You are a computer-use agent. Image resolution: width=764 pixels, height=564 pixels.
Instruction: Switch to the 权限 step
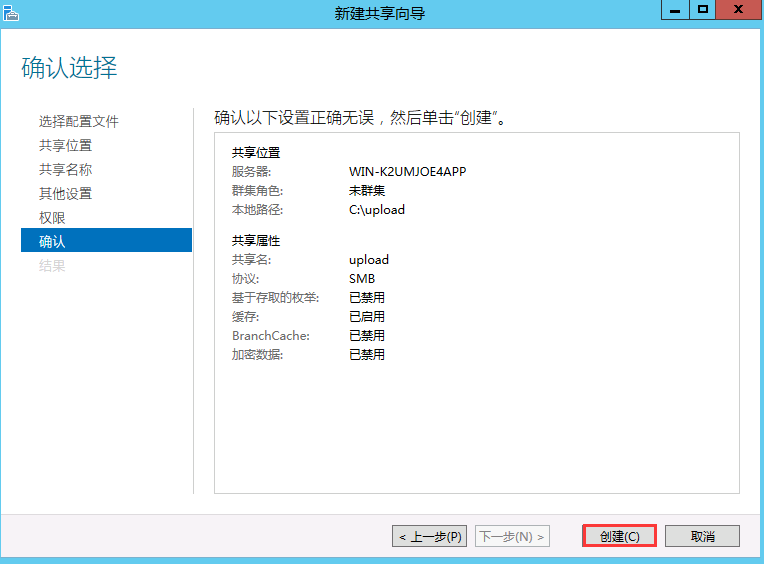tap(52, 217)
